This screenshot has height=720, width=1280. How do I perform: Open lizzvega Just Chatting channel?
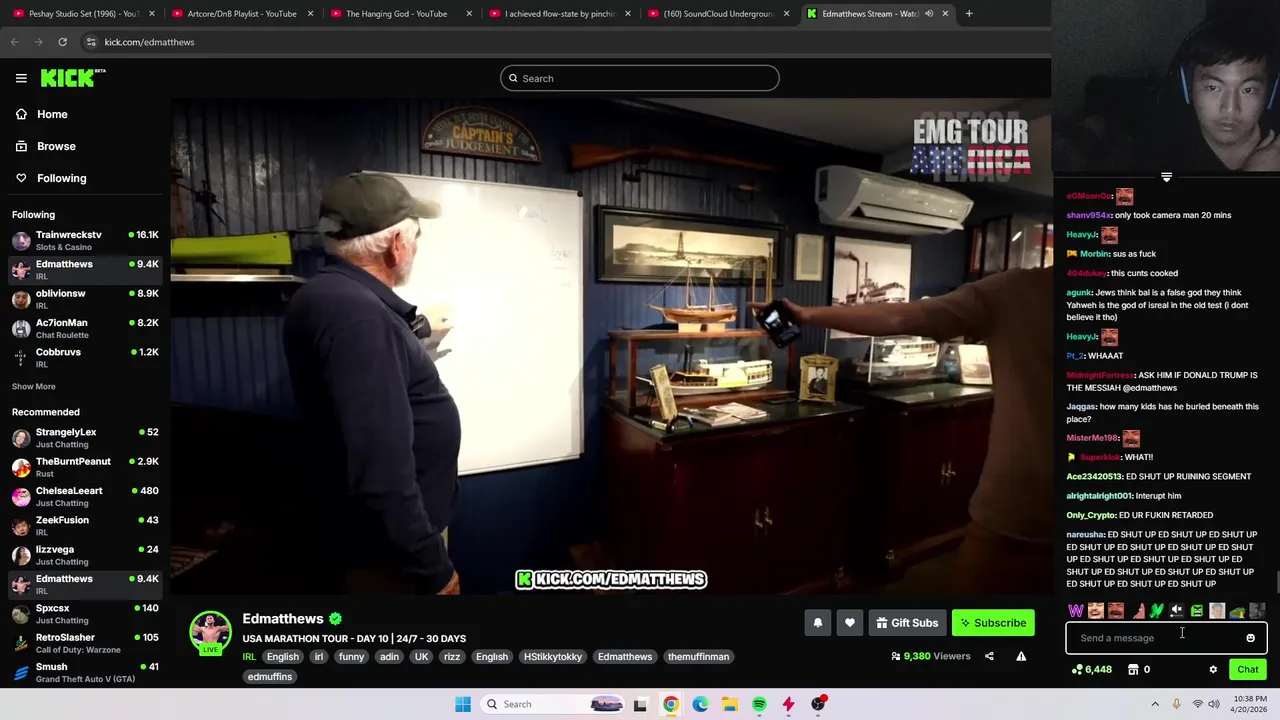pyautogui.click(x=85, y=555)
